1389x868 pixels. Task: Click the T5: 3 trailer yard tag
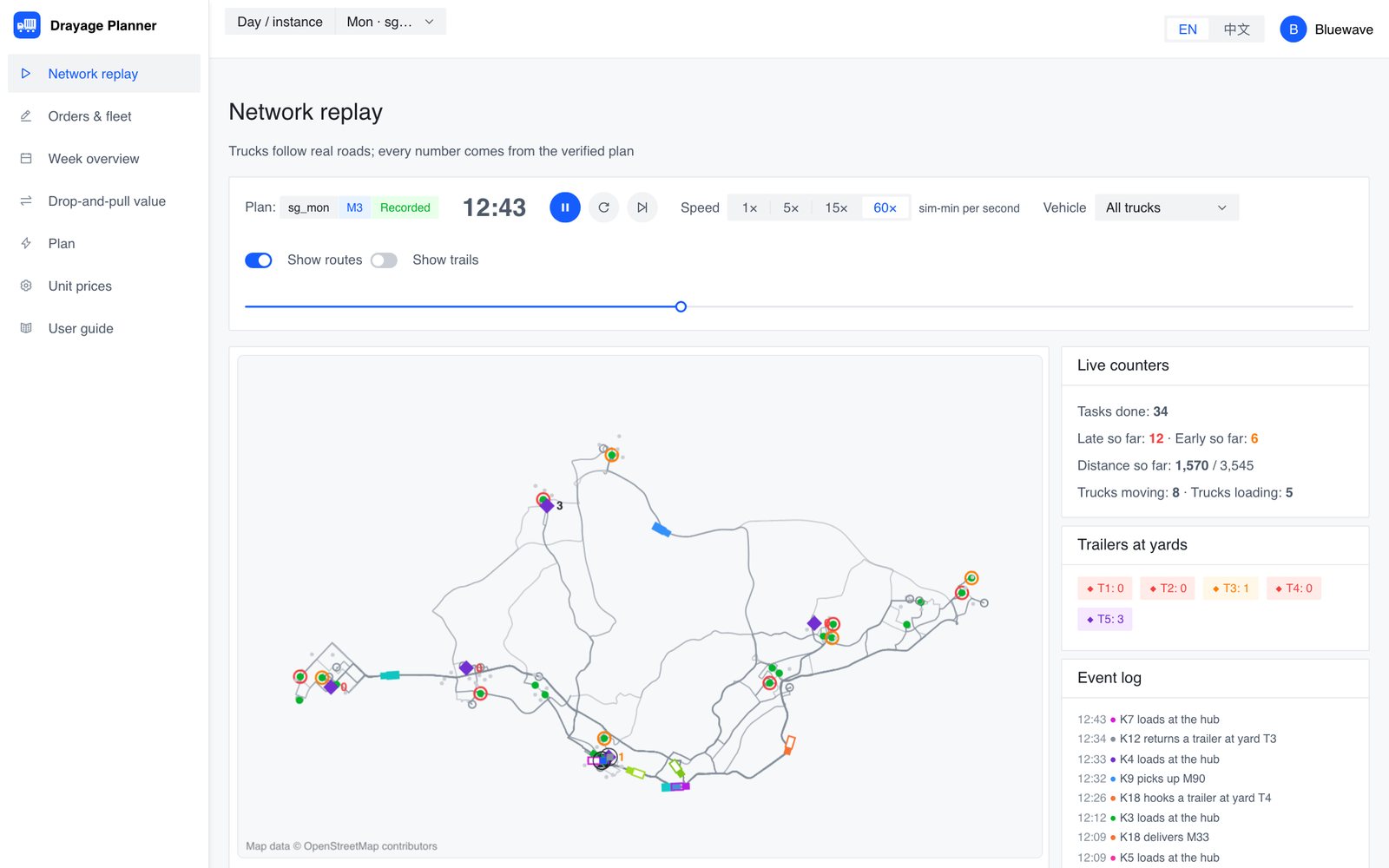point(1104,619)
